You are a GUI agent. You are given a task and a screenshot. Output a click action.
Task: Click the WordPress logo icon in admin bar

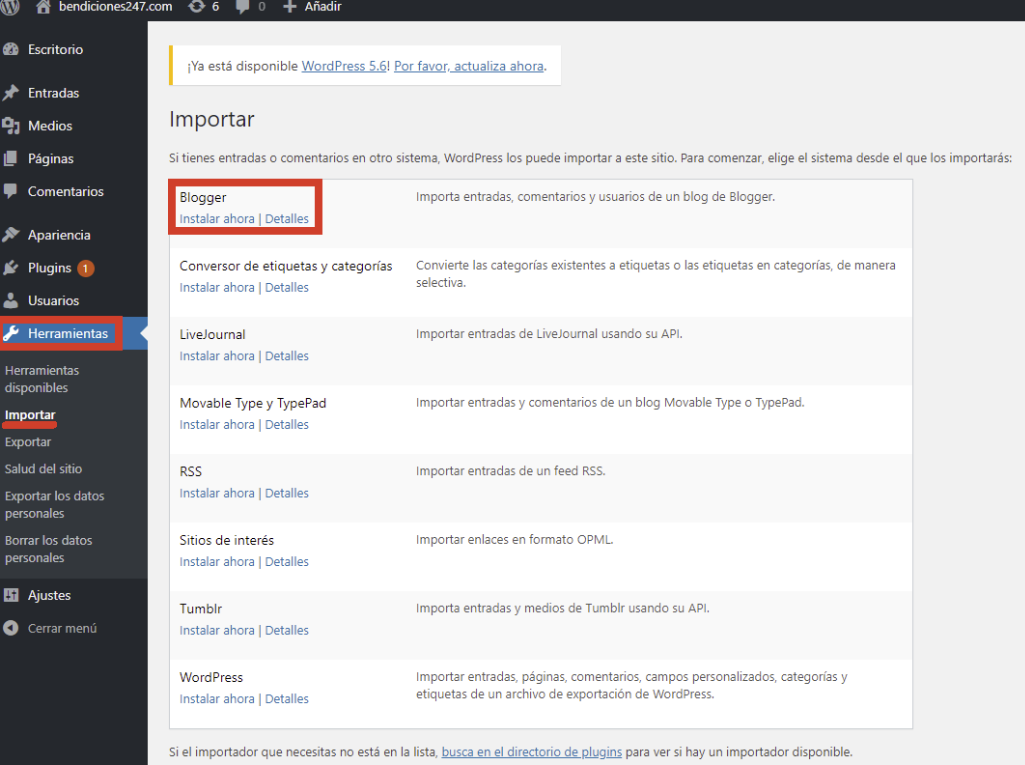[x=9, y=7]
